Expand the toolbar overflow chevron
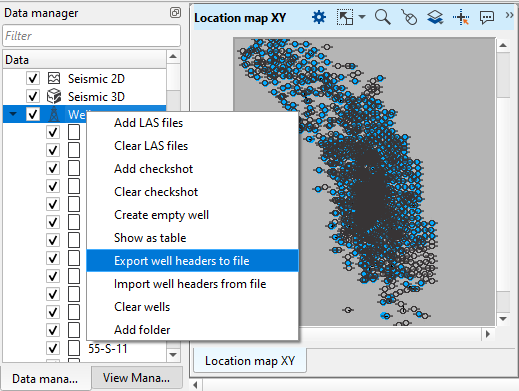 (x=509, y=15)
